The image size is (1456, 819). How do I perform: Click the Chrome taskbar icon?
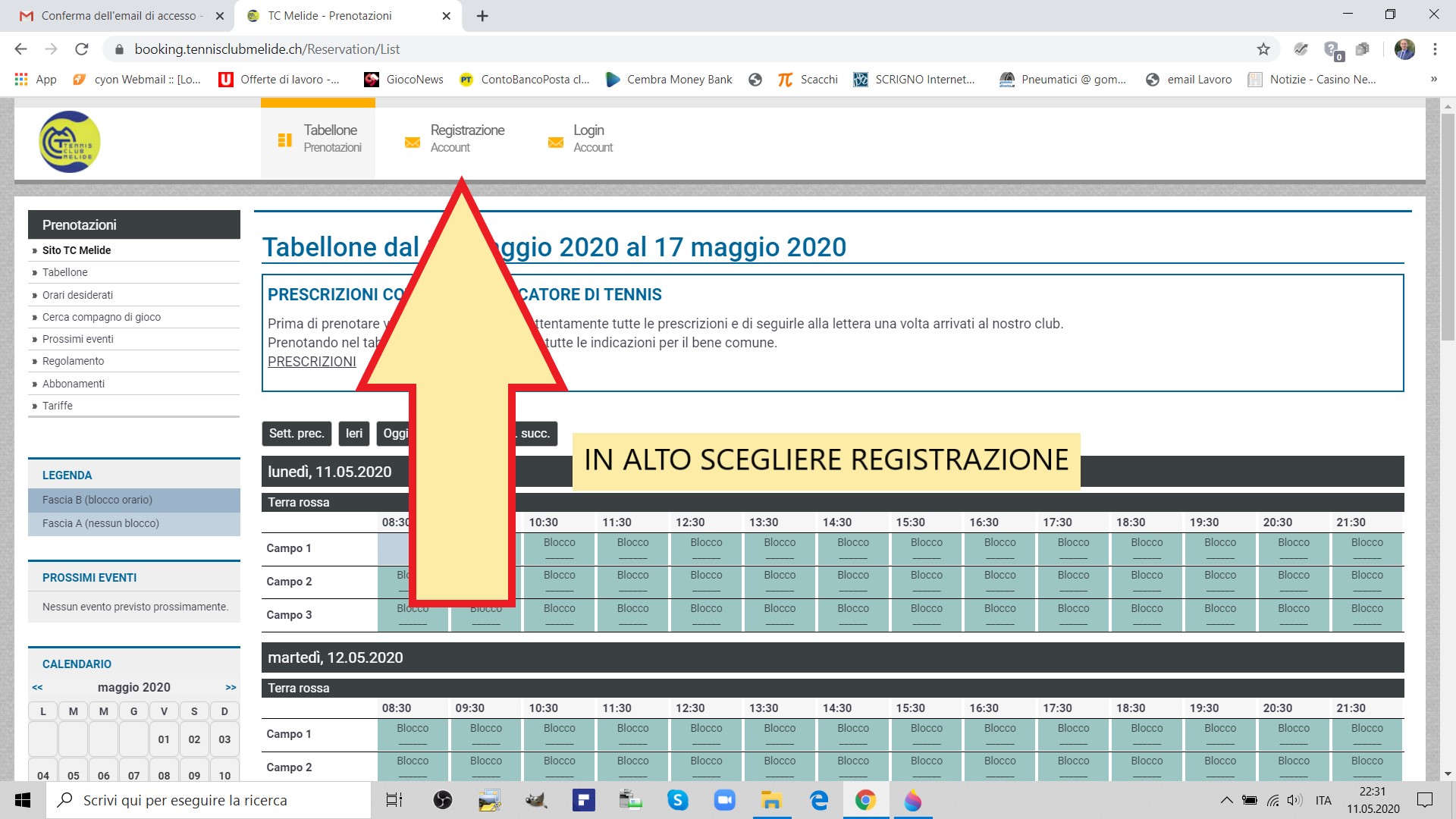click(x=865, y=800)
